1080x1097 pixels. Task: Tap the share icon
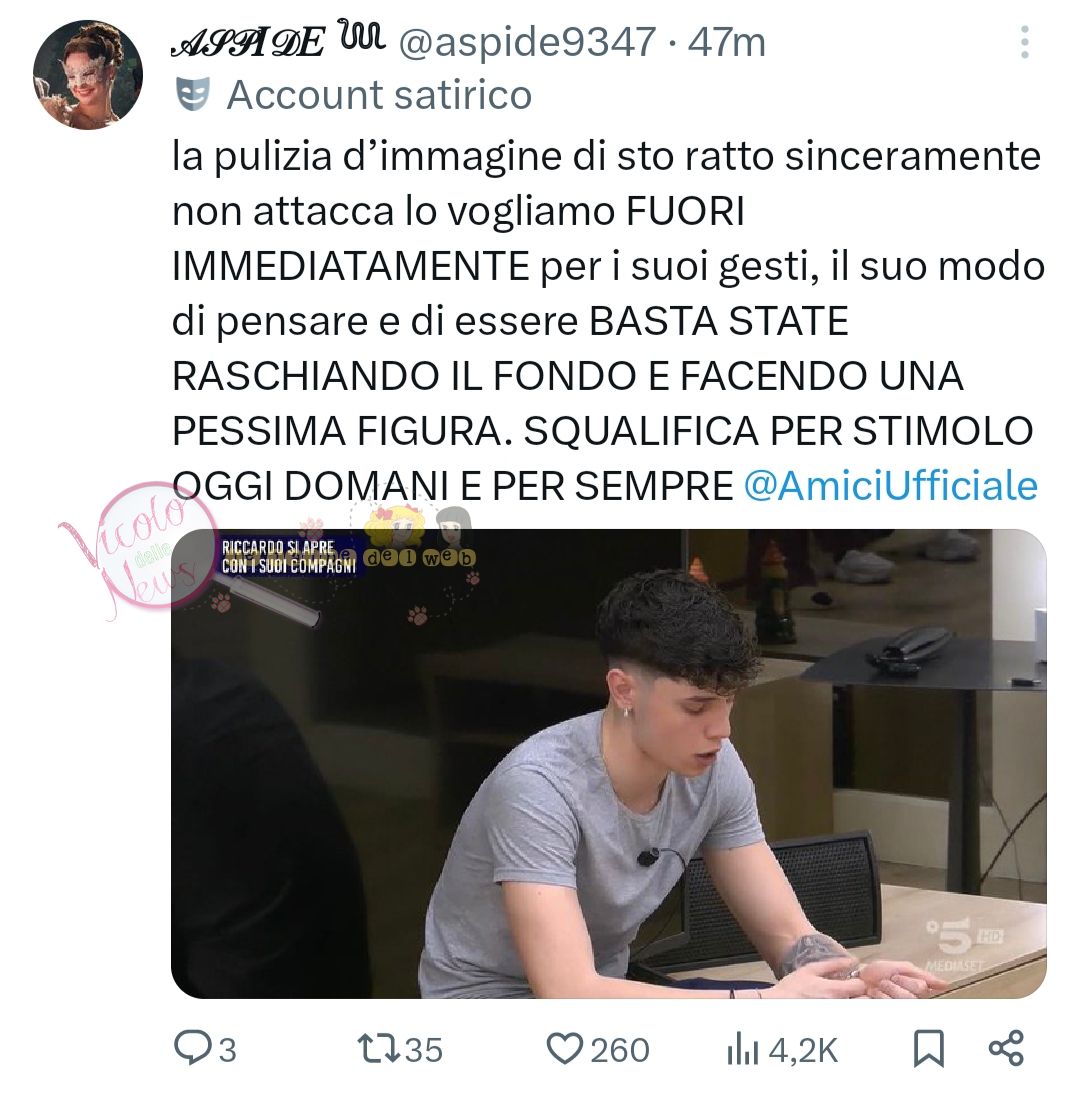coord(1006,1048)
